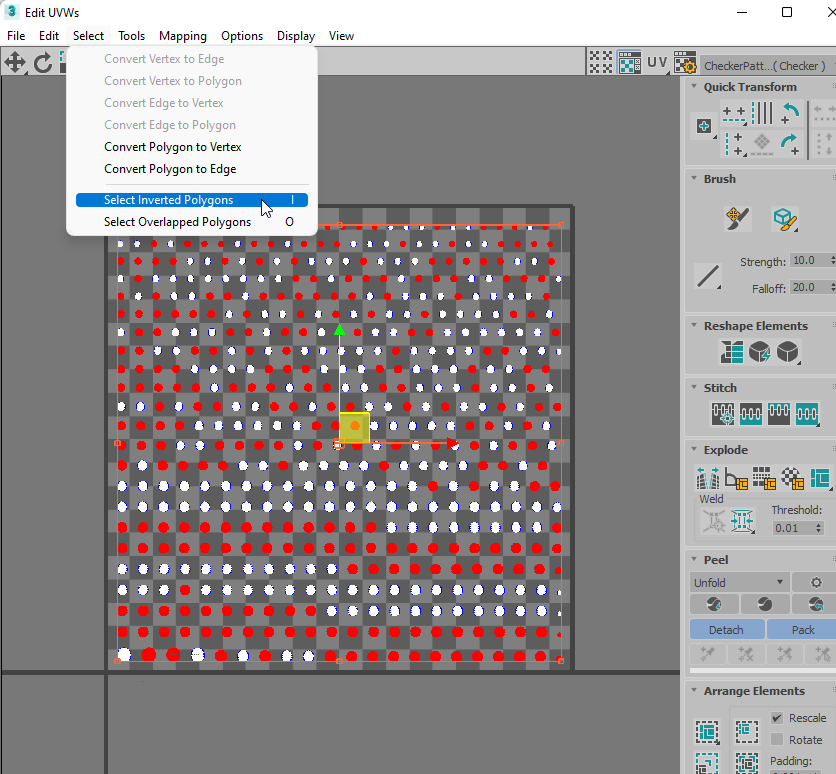
Task: Select the Relax brush icon
Action: [x=785, y=217]
